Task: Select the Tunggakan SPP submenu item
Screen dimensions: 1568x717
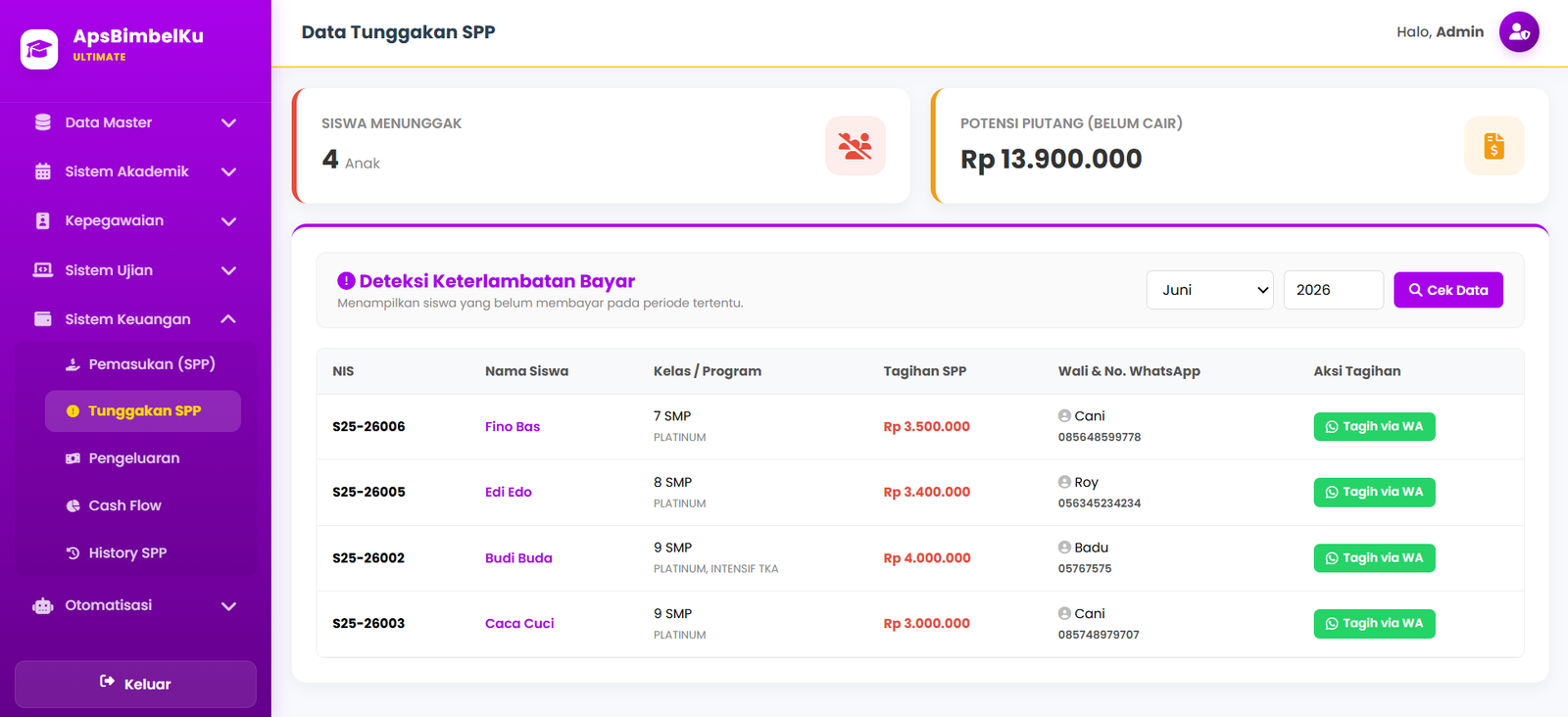Action: [x=143, y=411]
